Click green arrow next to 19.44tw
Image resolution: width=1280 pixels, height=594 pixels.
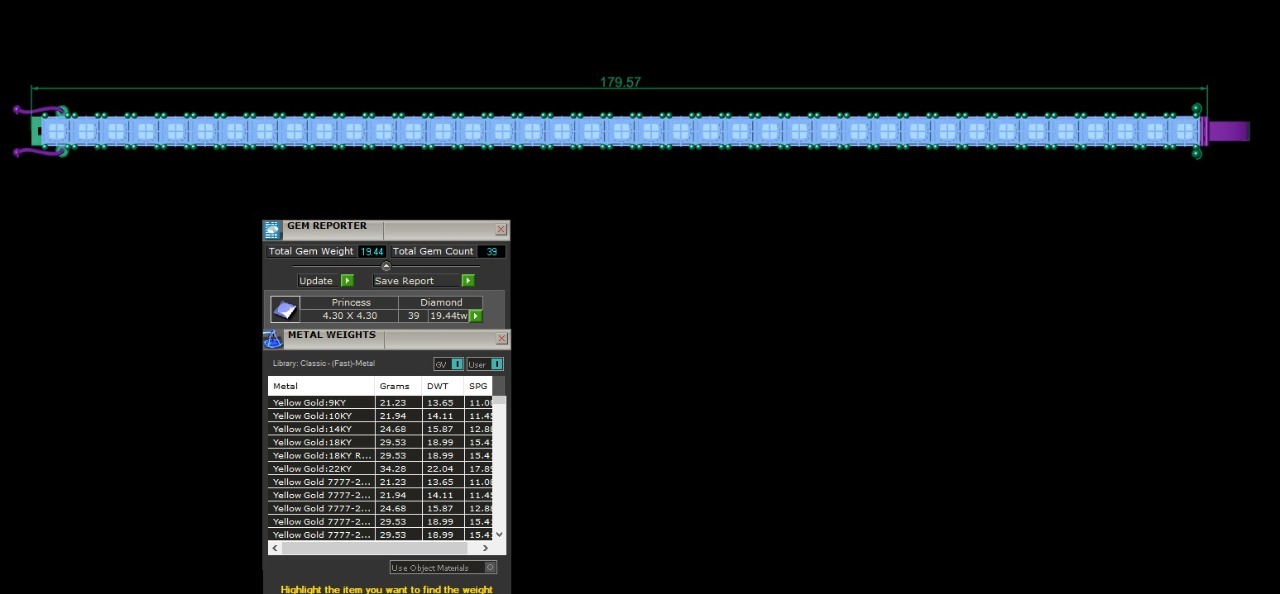click(476, 316)
